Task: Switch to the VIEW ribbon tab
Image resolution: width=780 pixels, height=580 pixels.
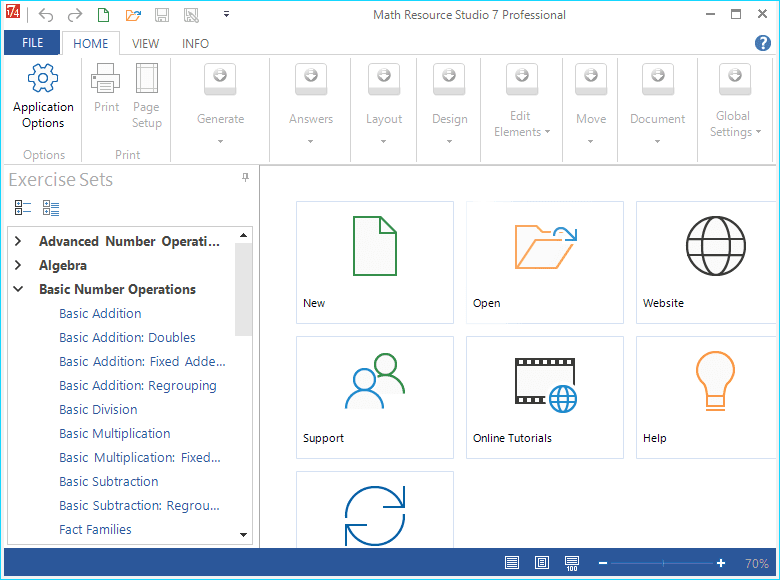Action: coord(146,44)
